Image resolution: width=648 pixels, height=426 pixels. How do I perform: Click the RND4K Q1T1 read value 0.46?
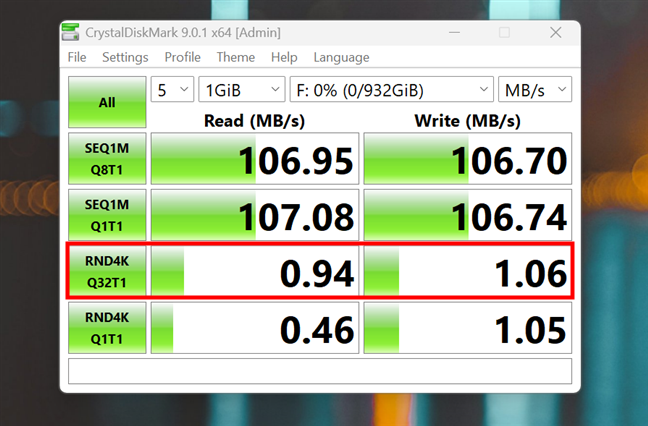pyautogui.click(x=255, y=328)
